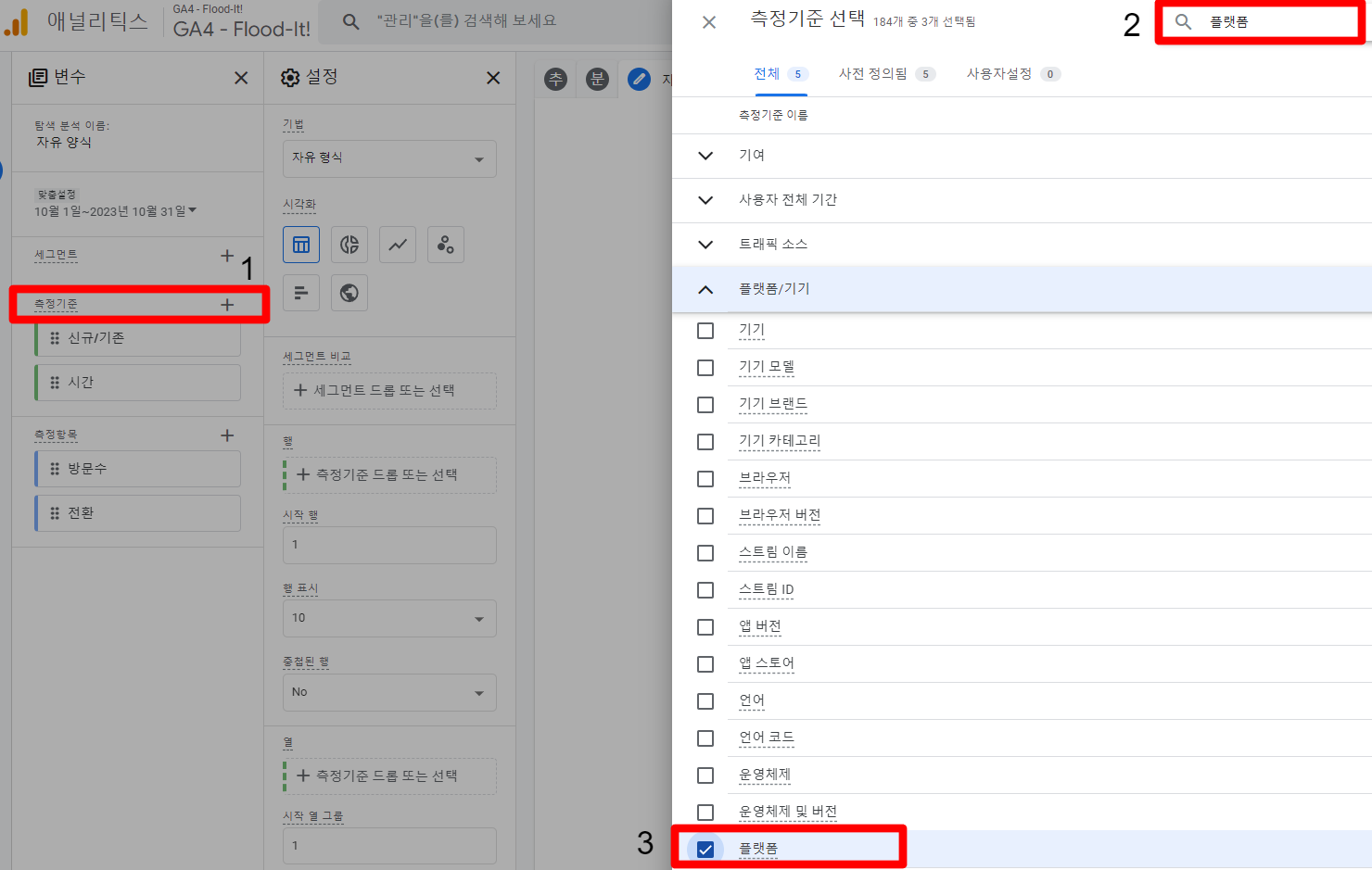Select the table visualization icon

301,245
